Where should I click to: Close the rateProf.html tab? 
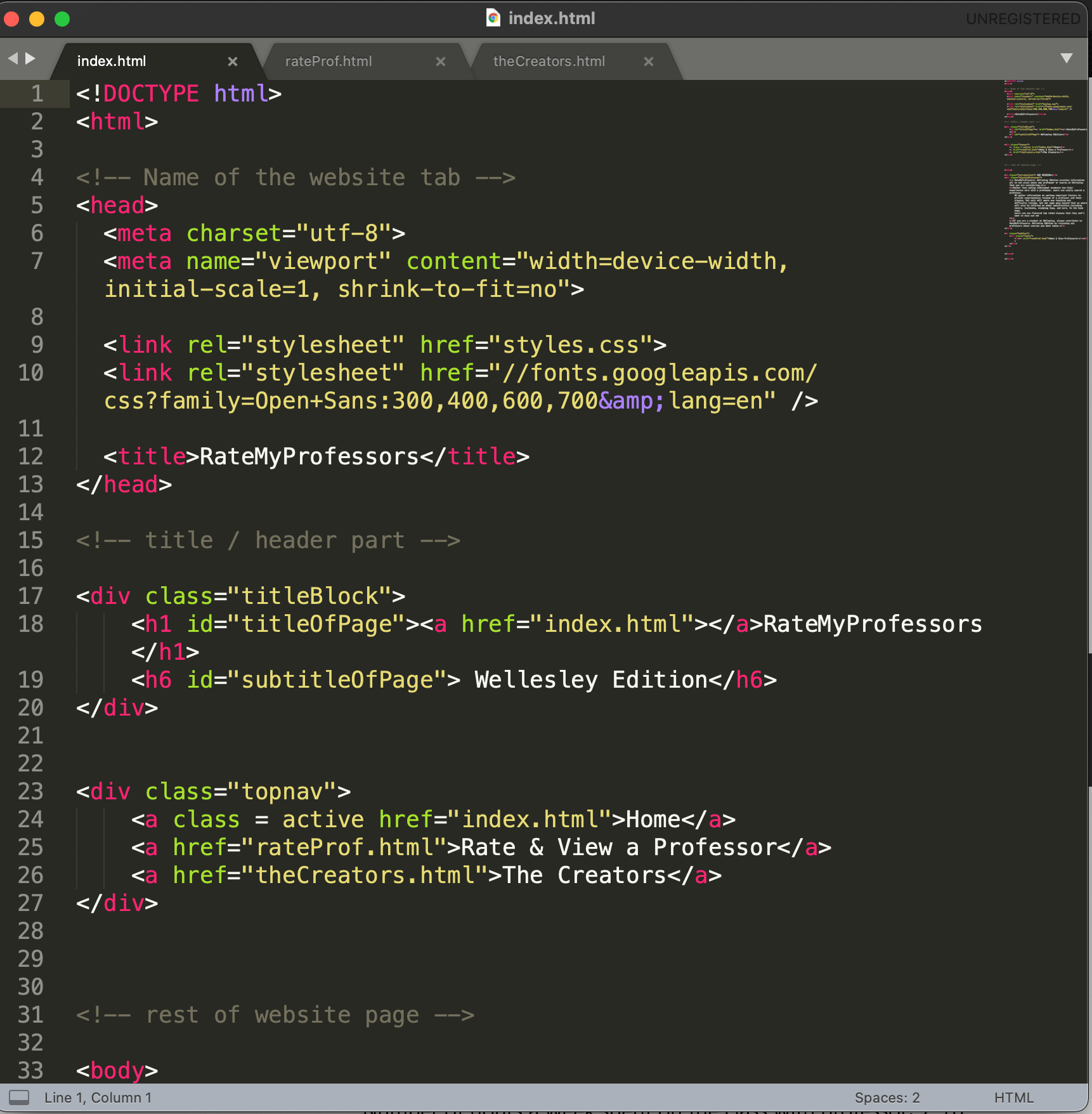click(x=441, y=62)
